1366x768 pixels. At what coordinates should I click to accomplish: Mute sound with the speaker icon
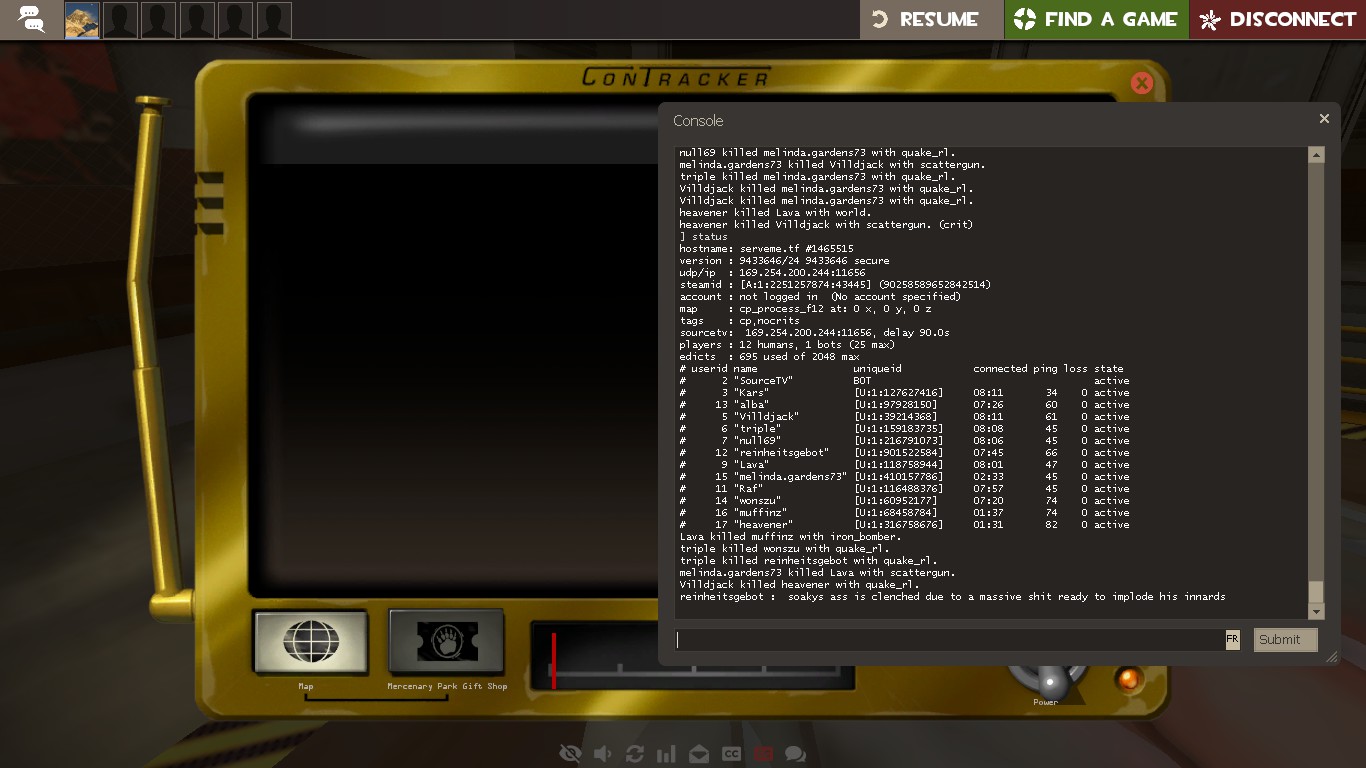click(x=602, y=754)
